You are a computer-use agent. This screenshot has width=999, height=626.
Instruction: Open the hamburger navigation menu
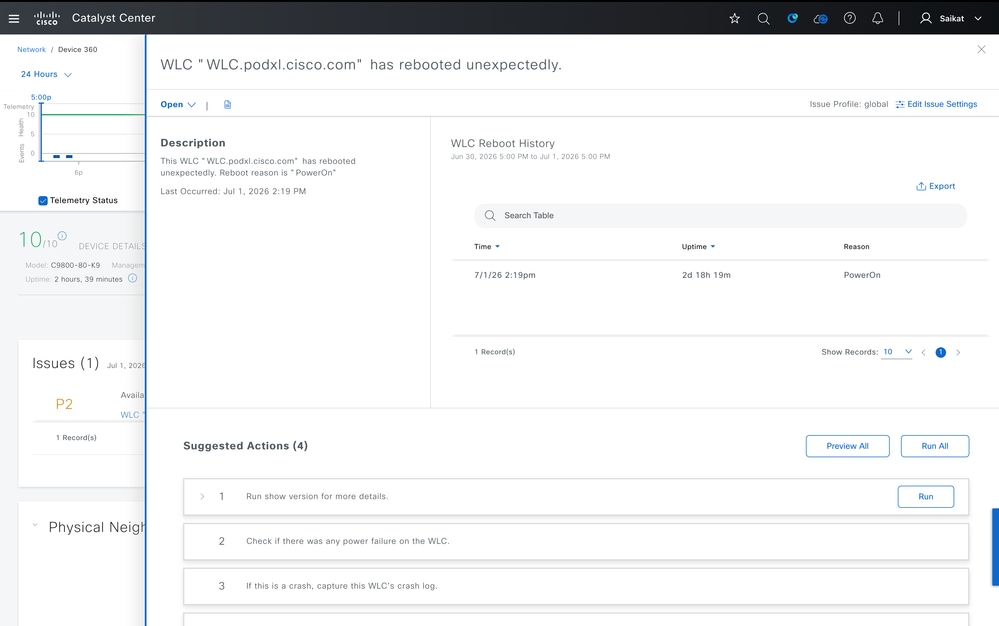point(13,18)
